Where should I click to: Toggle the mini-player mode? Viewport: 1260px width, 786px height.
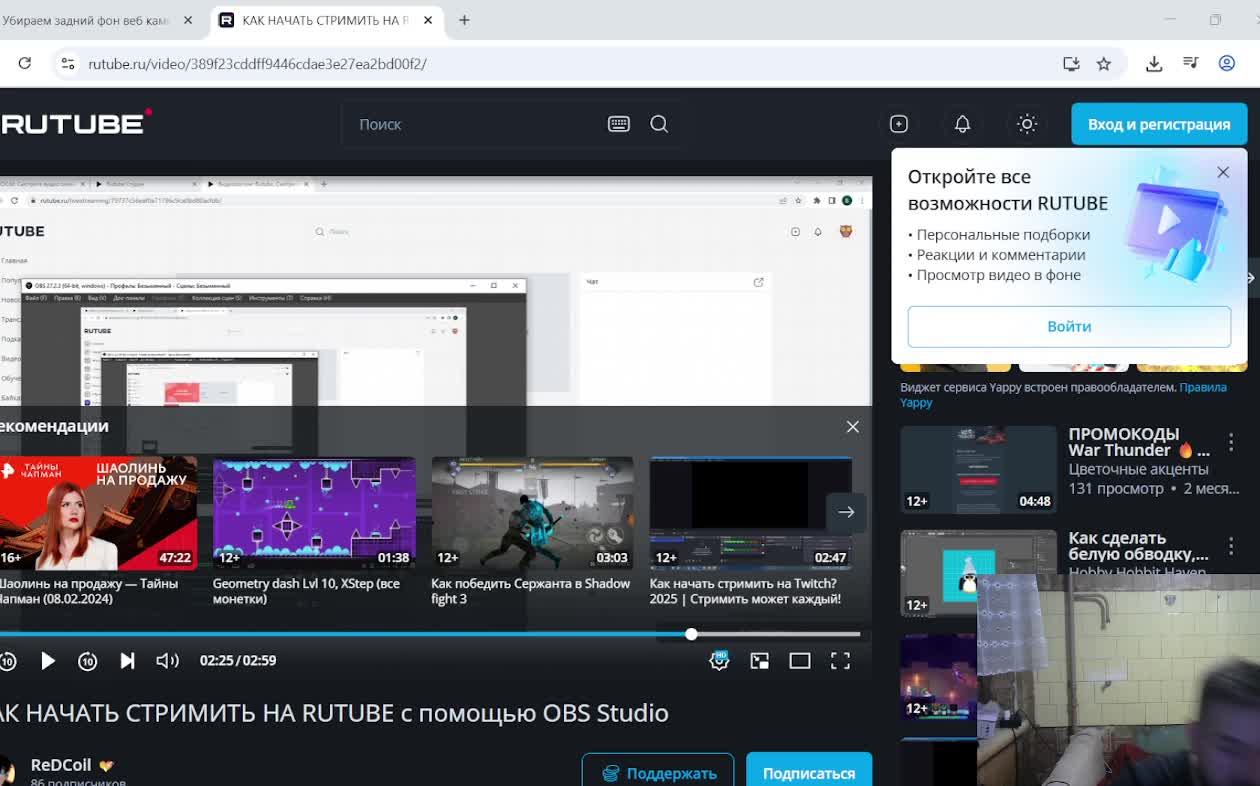pos(760,661)
